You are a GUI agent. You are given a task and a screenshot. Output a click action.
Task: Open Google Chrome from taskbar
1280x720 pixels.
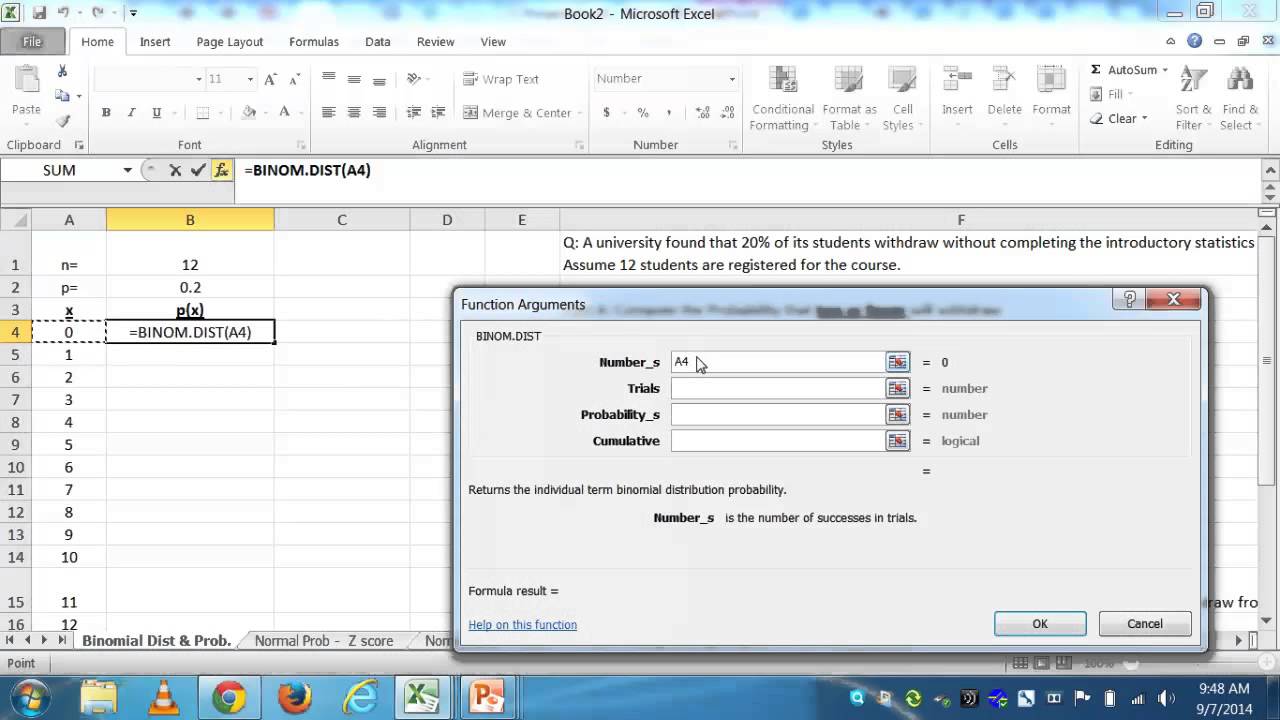[229, 698]
